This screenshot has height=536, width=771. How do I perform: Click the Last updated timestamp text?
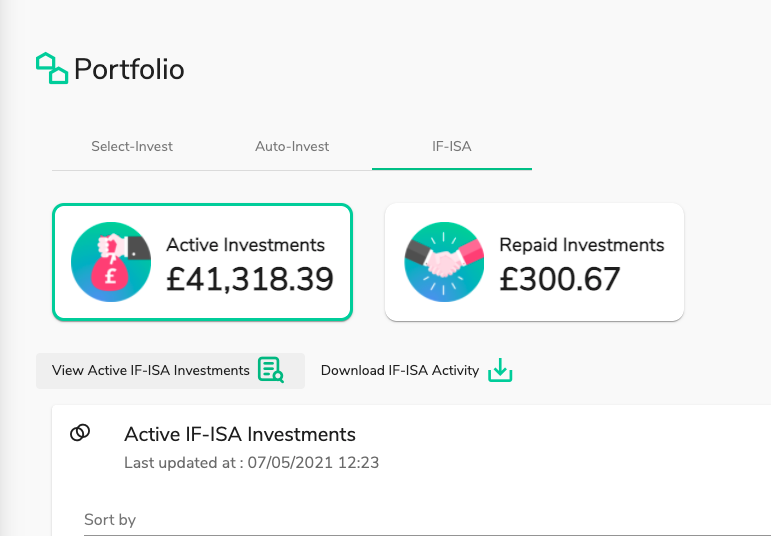[x=252, y=463]
